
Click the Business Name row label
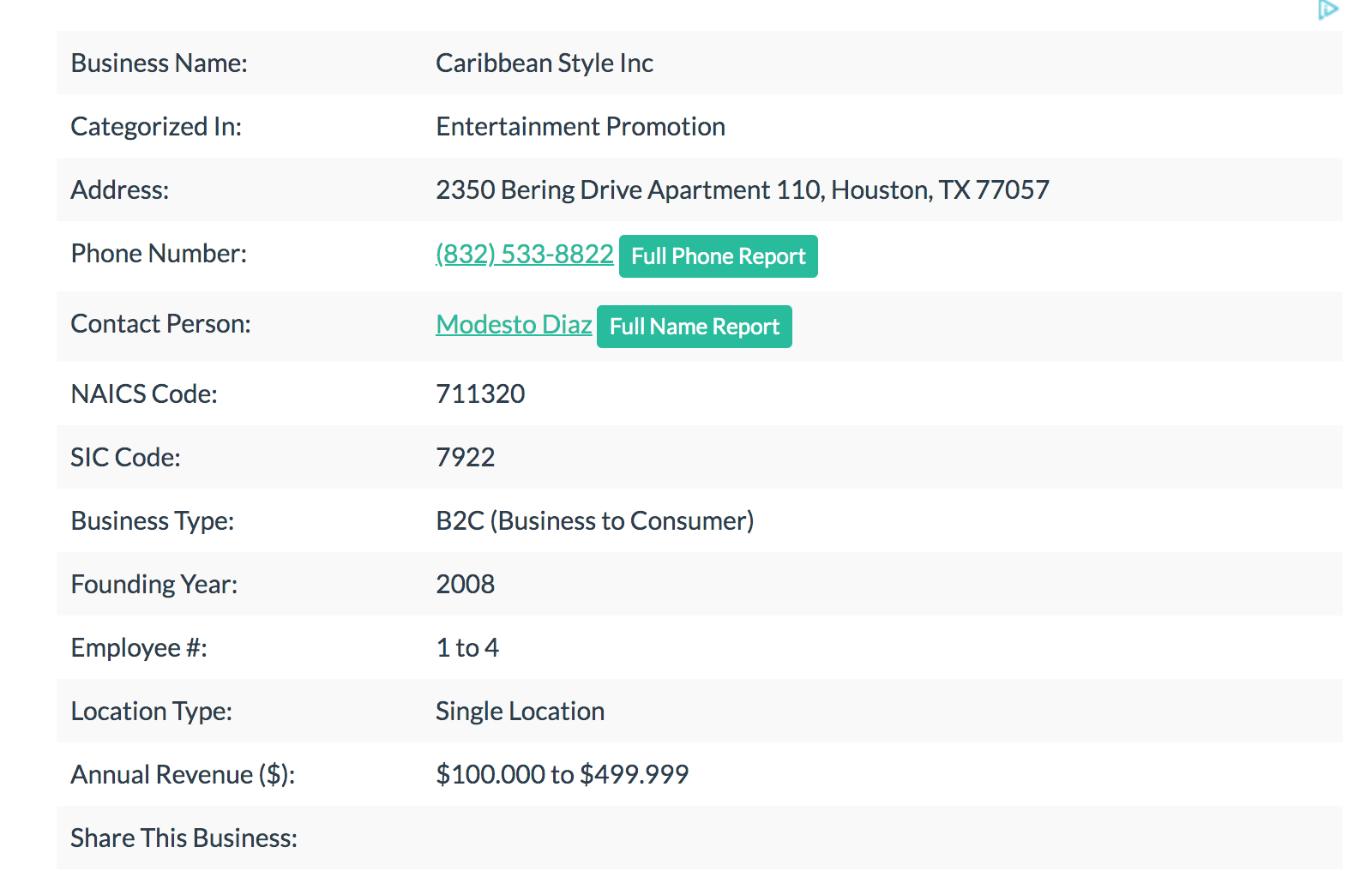[159, 63]
